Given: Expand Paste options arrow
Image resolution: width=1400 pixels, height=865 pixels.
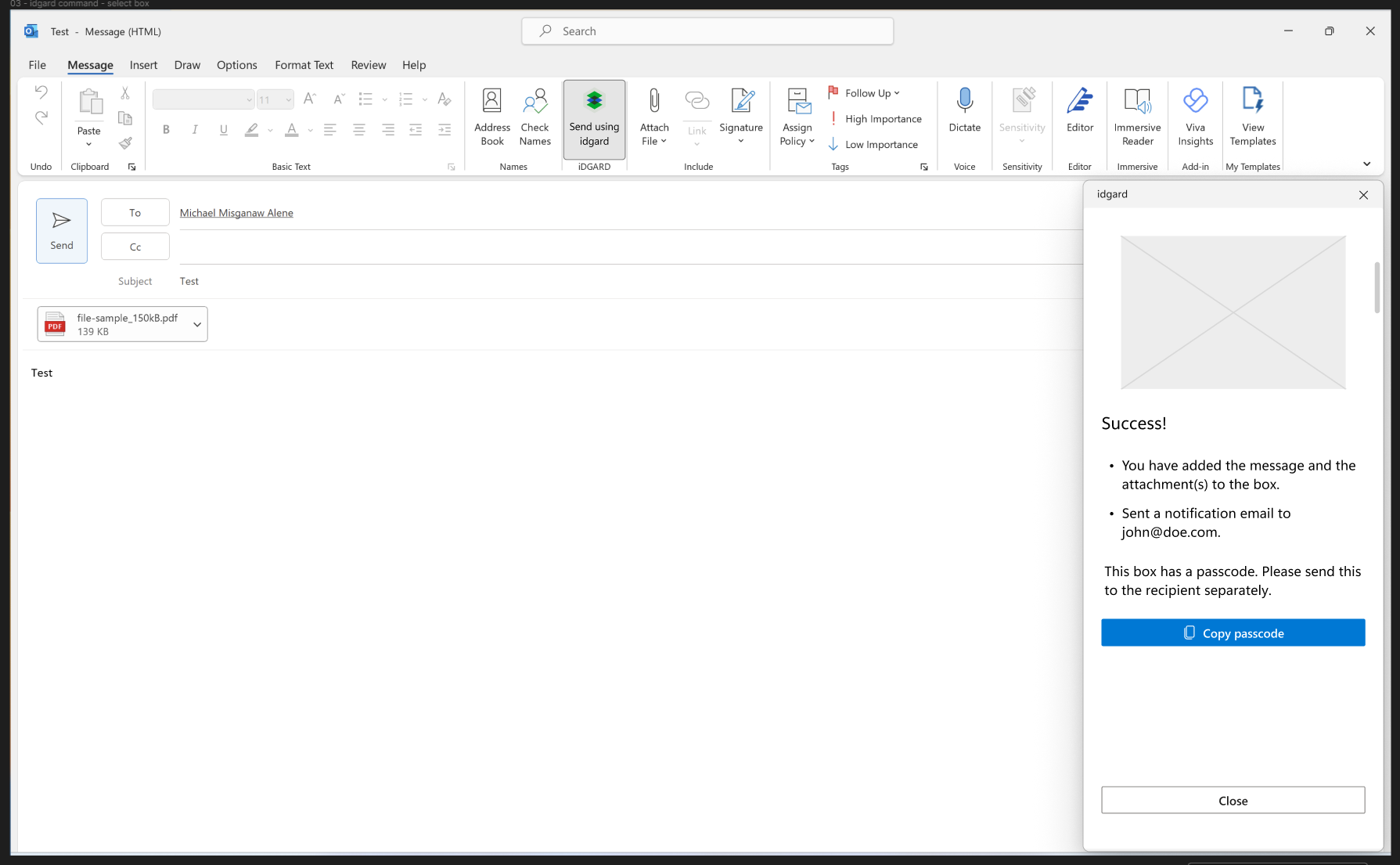Looking at the screenshot, I should (x=88, y=145).
